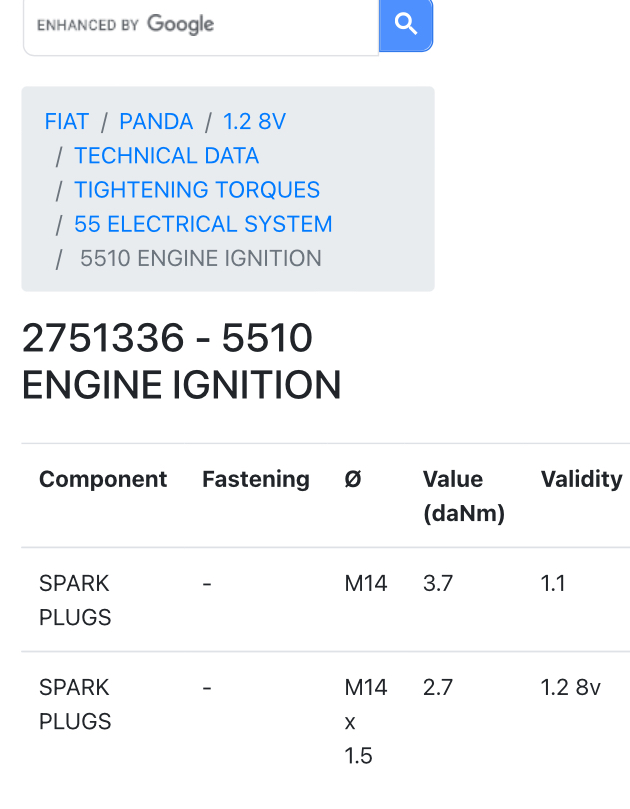Go to the PANDA breadcrumb link
This screenshot has width=630, height=809.
point(156,122)
